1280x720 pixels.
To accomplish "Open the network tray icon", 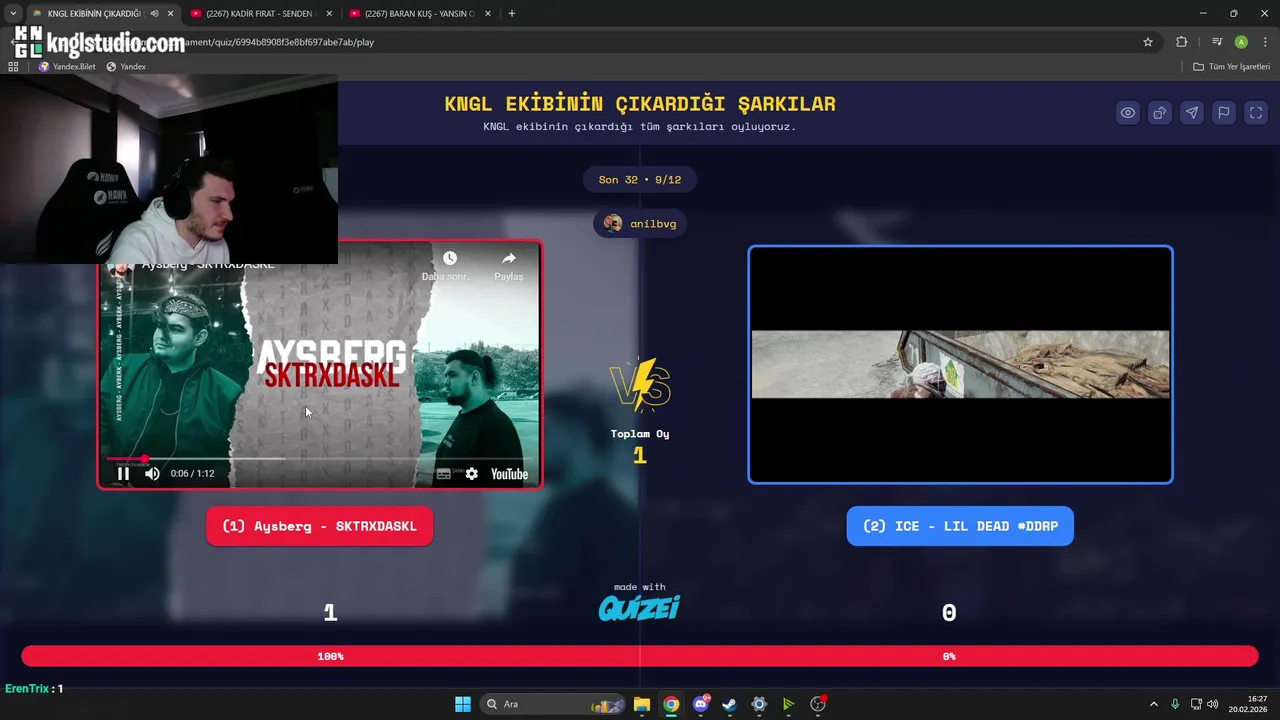I will click(x=1196, y=704).
